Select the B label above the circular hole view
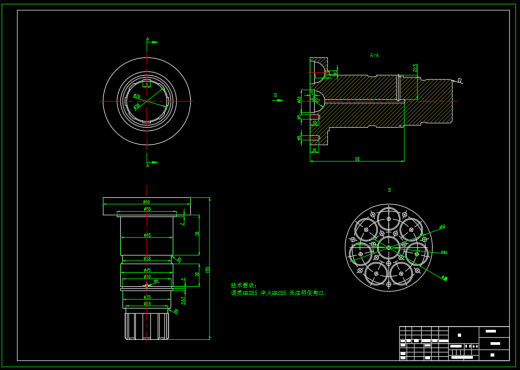The height and width of the screenshot is (370, 520). (389, 190)
